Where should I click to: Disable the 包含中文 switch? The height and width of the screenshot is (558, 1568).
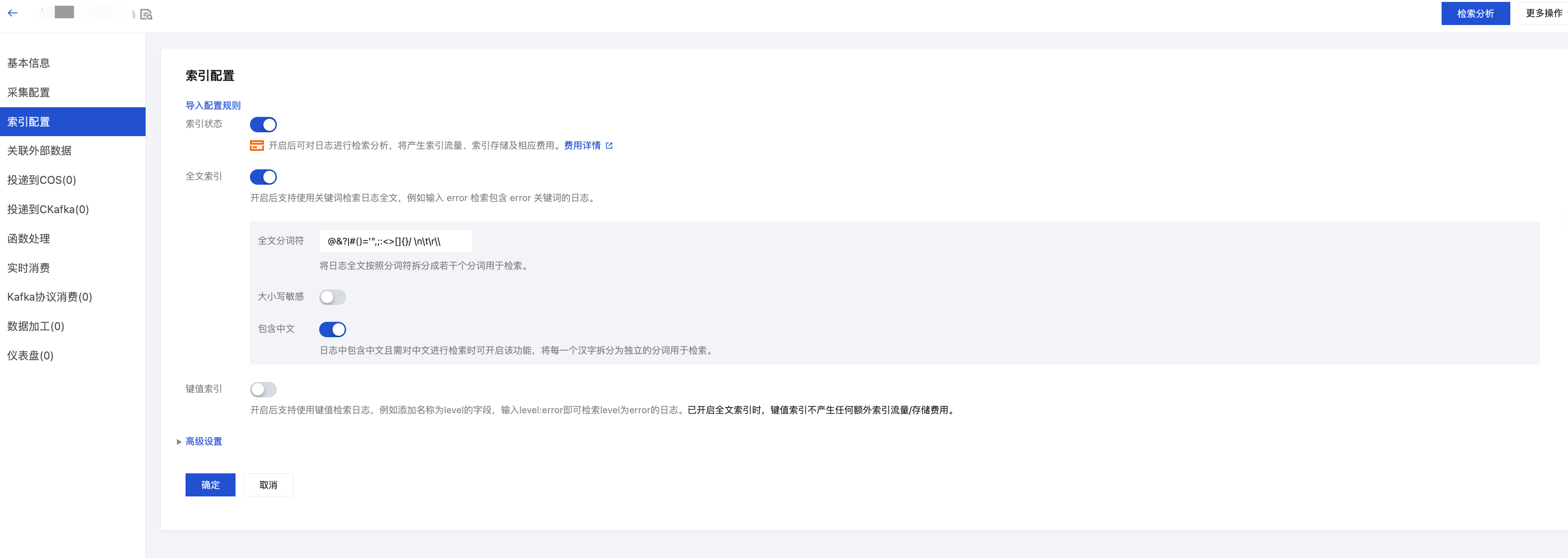tap(332, 330)
